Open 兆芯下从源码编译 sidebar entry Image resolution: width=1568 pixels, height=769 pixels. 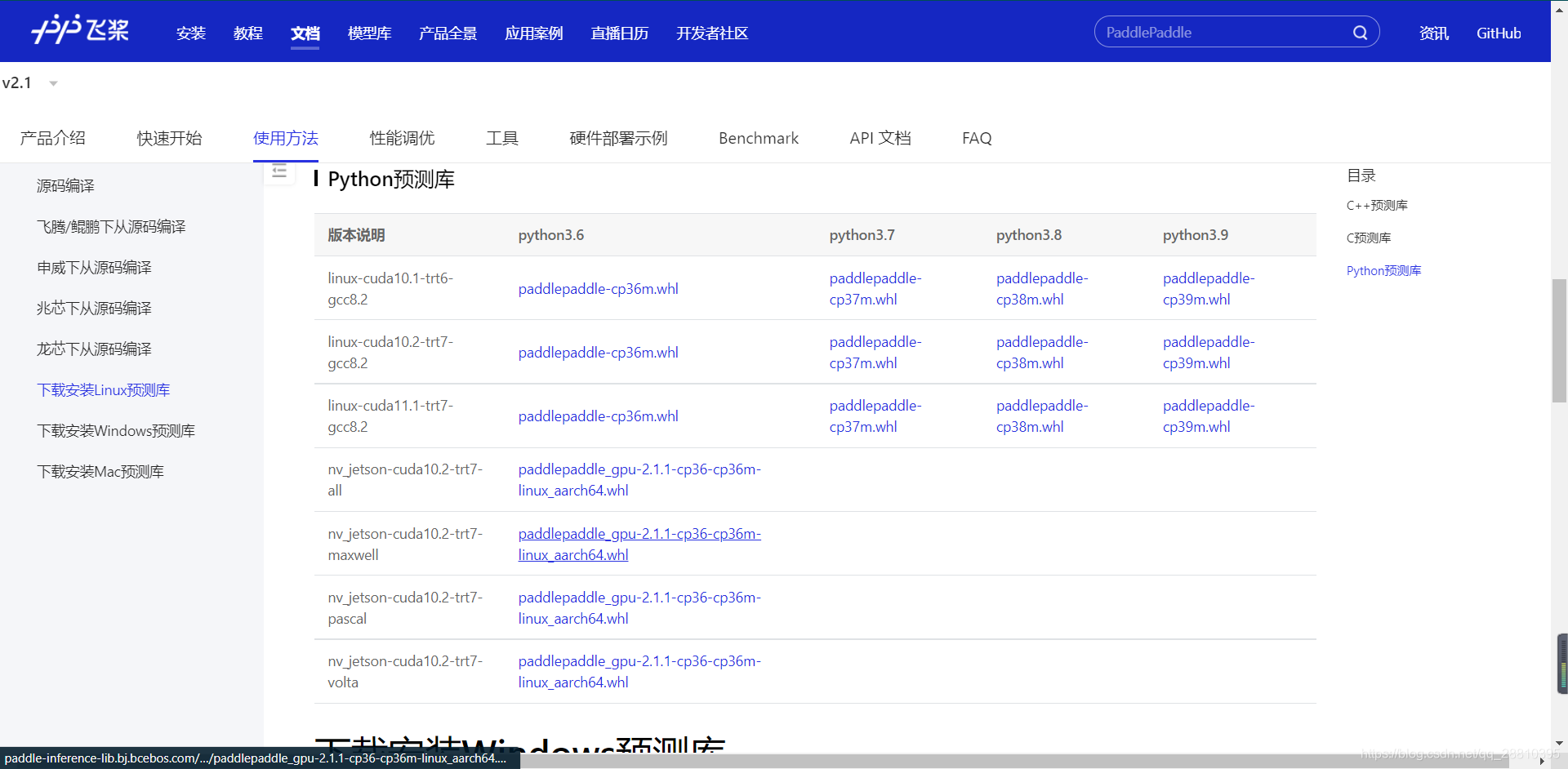pos(94,309)
